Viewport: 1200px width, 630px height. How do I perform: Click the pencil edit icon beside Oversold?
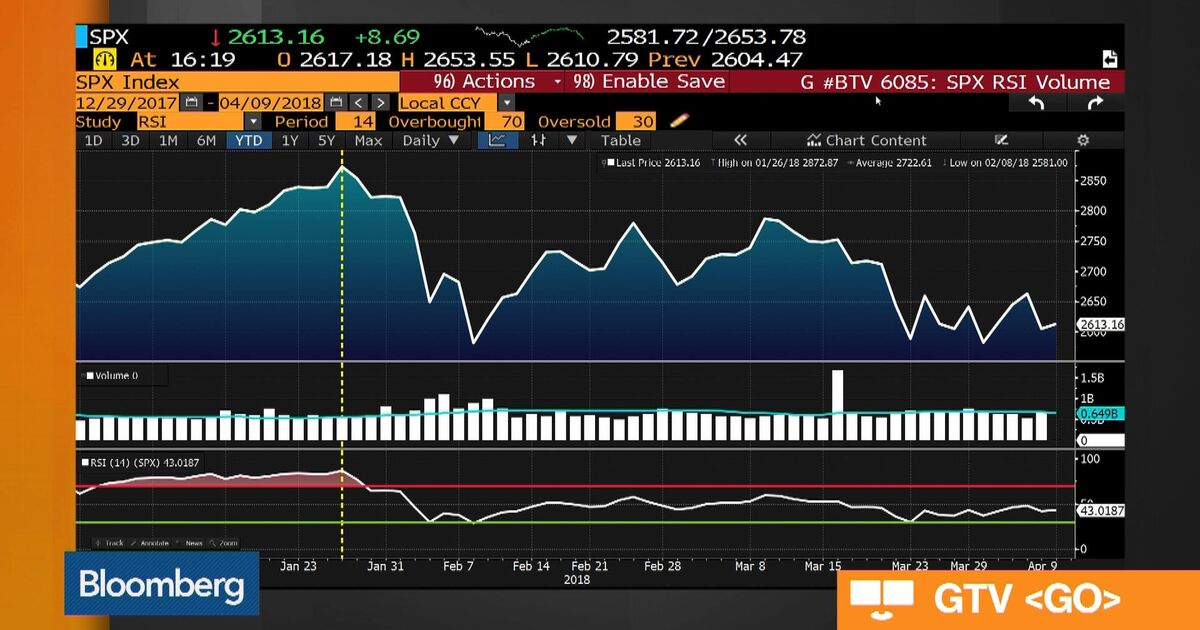[x=679, y=121]
